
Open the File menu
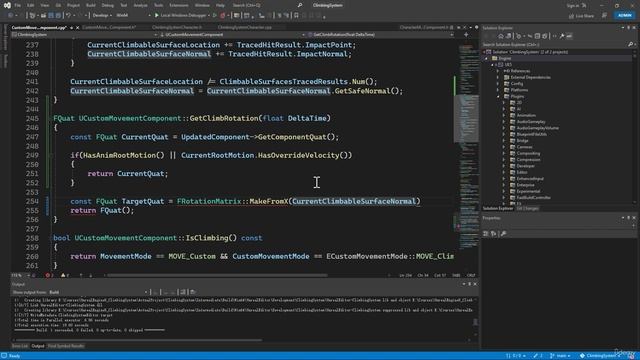(17, 5)
